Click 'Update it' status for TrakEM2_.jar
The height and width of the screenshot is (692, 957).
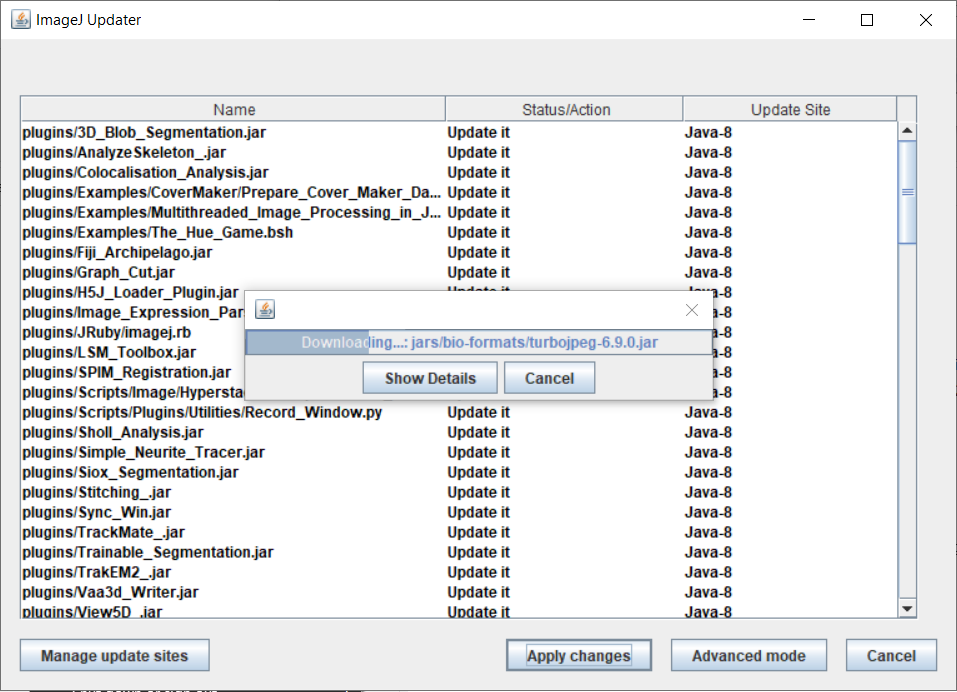pyautogui.click(x=478, y=572)
